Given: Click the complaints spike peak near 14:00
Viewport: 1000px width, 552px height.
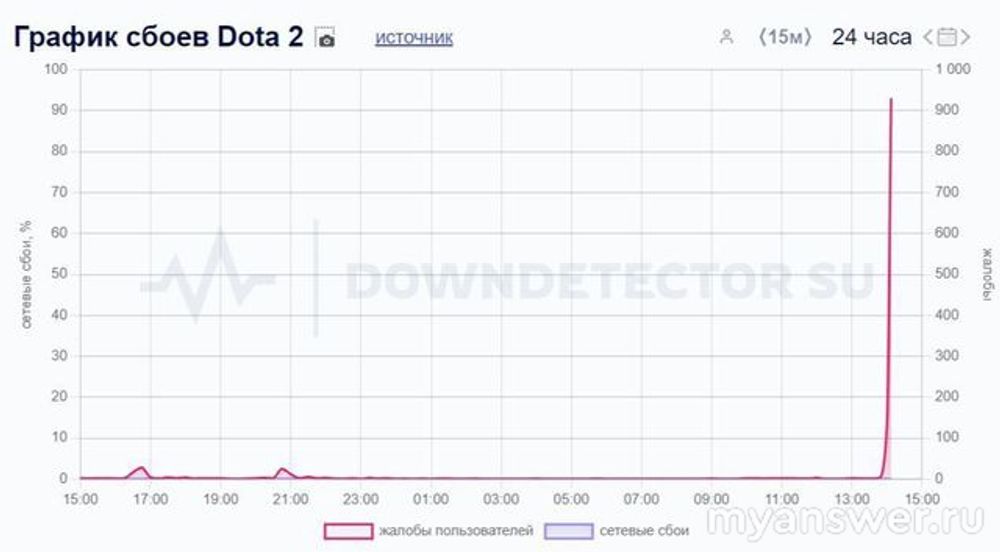Looking at the screenshot, I should point(890,100).
